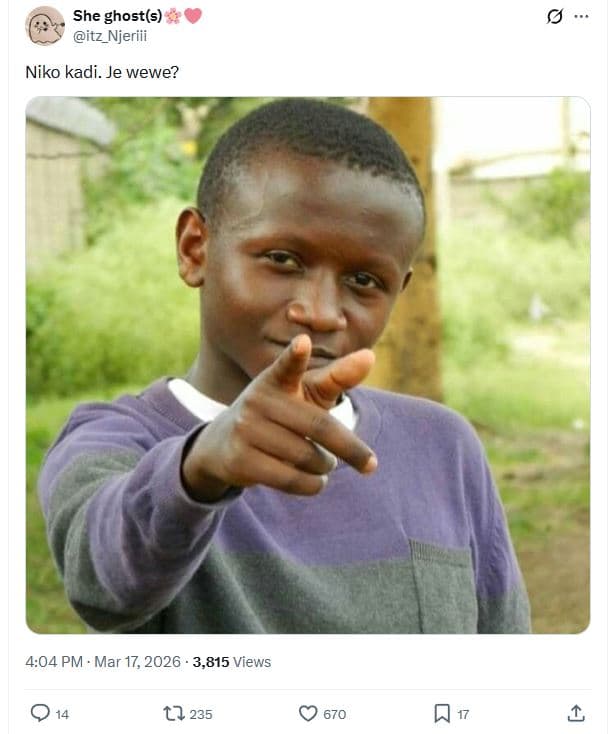This screenshot has height=734, width=613.
Task: Click the 235 reposts count
Action: click(201, 714)
